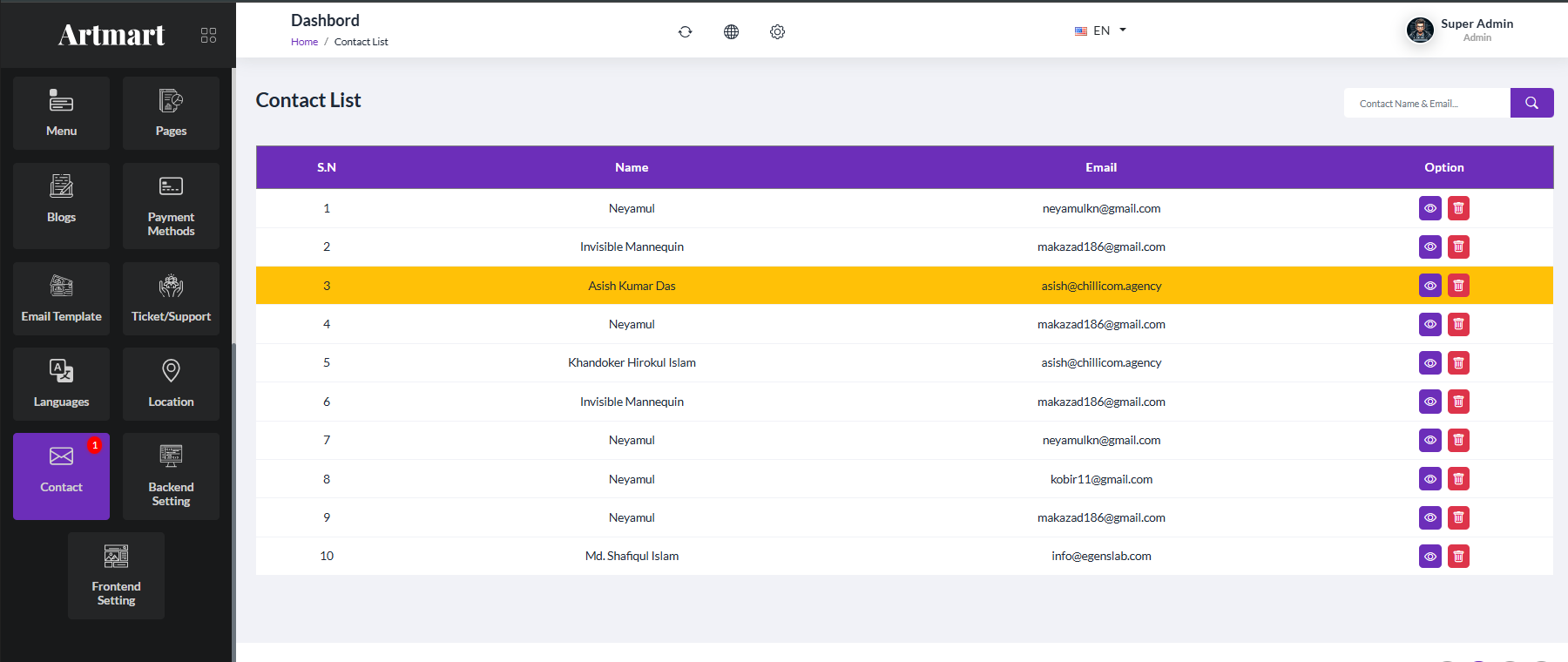Open the Languages tile
This screenshot has height=662, width=1568.
tap(61, 384)
